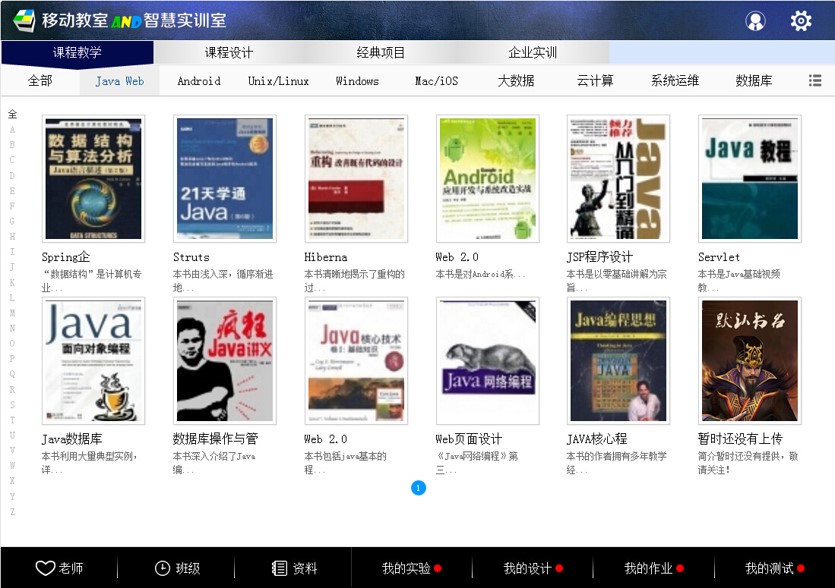This screenshot has height=588, width=835.
Task: Open 我的实验
Action: point(411,568)
